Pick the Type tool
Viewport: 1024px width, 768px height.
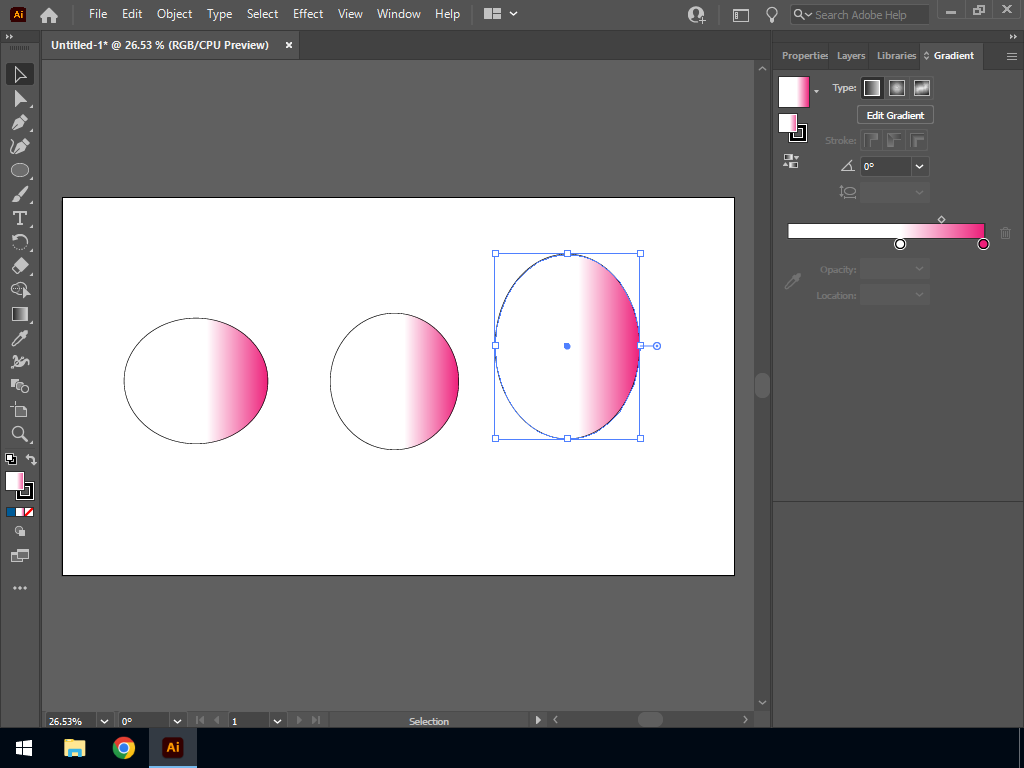pyautogui.click(x=19, y=218)
